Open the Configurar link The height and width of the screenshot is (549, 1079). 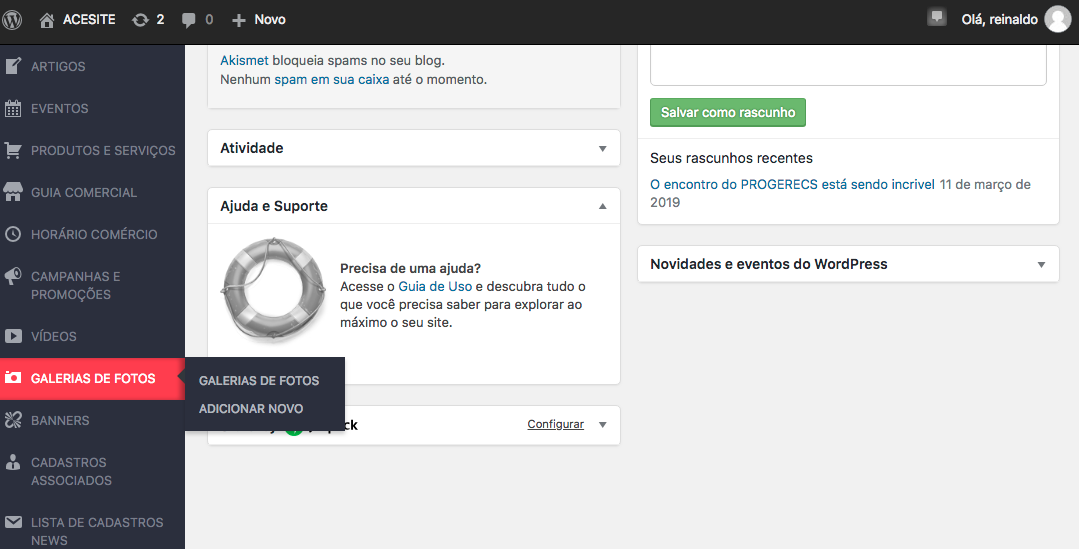point(555,424)
